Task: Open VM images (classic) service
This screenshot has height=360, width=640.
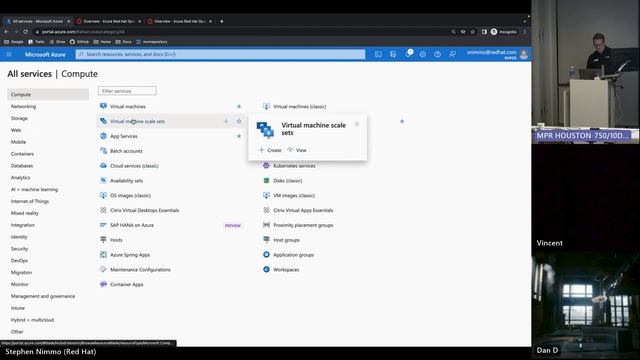Action: tap(294, 196)
